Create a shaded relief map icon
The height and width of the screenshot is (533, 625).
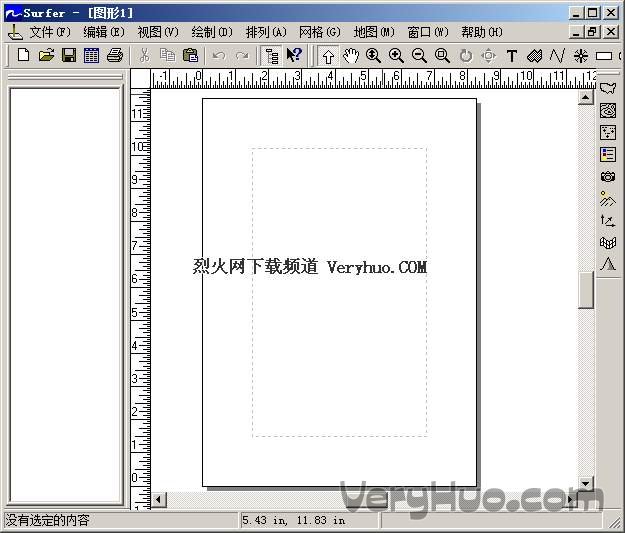click(x=608, y=198)
